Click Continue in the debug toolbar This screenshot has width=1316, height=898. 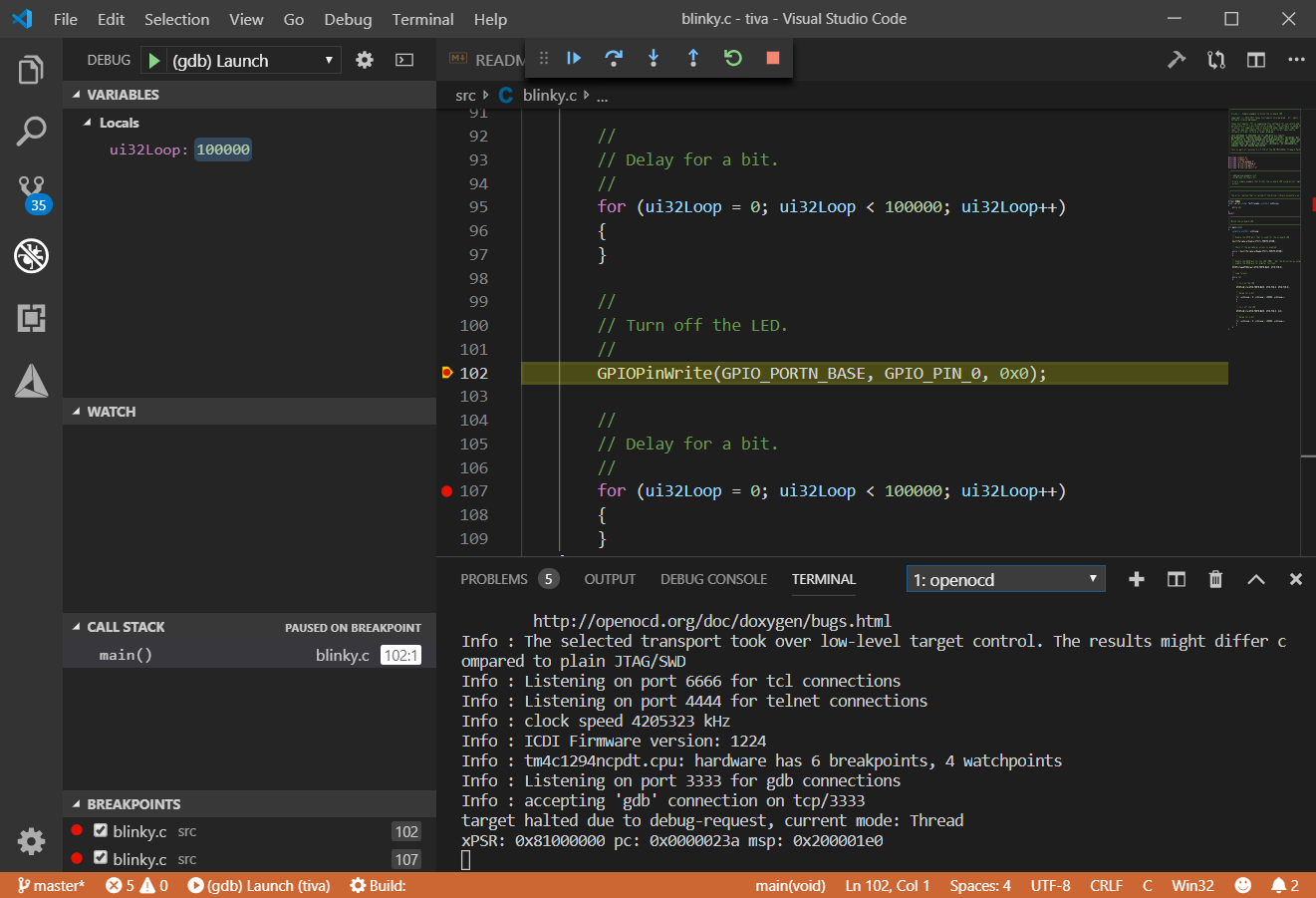(x=574, y=58)
